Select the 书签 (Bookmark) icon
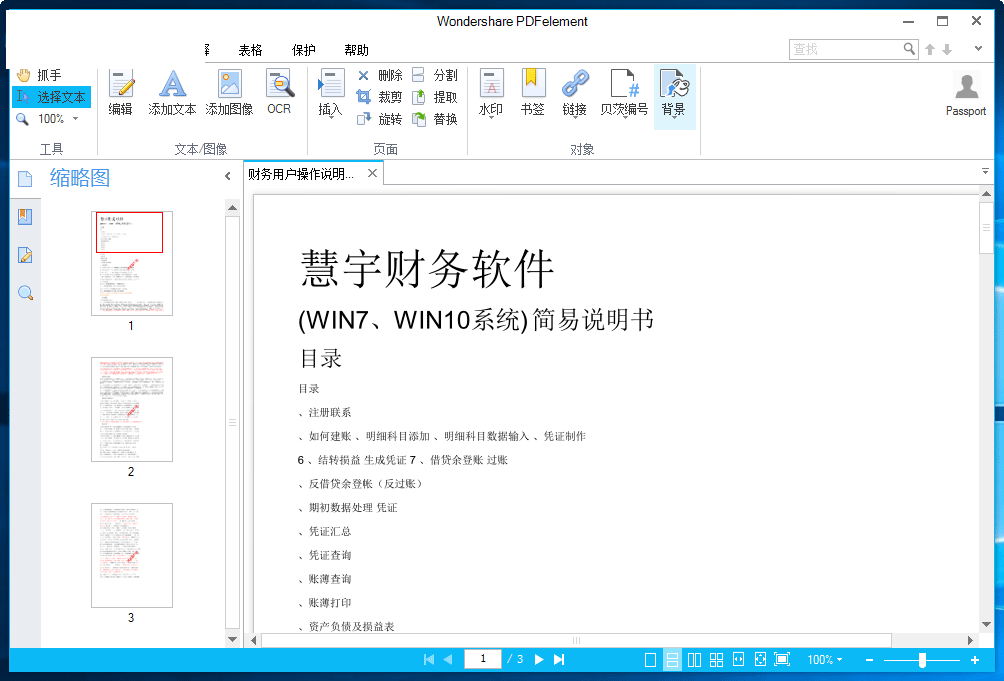1004x681 pixels. (533, 95)
